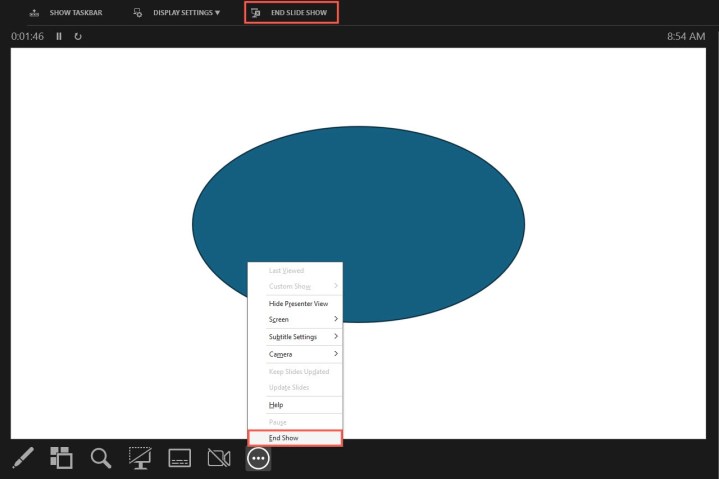Screen dimensions: 719x479
Task: Select Hide Presenter View in menu
Action: click(x=298, y=303)
